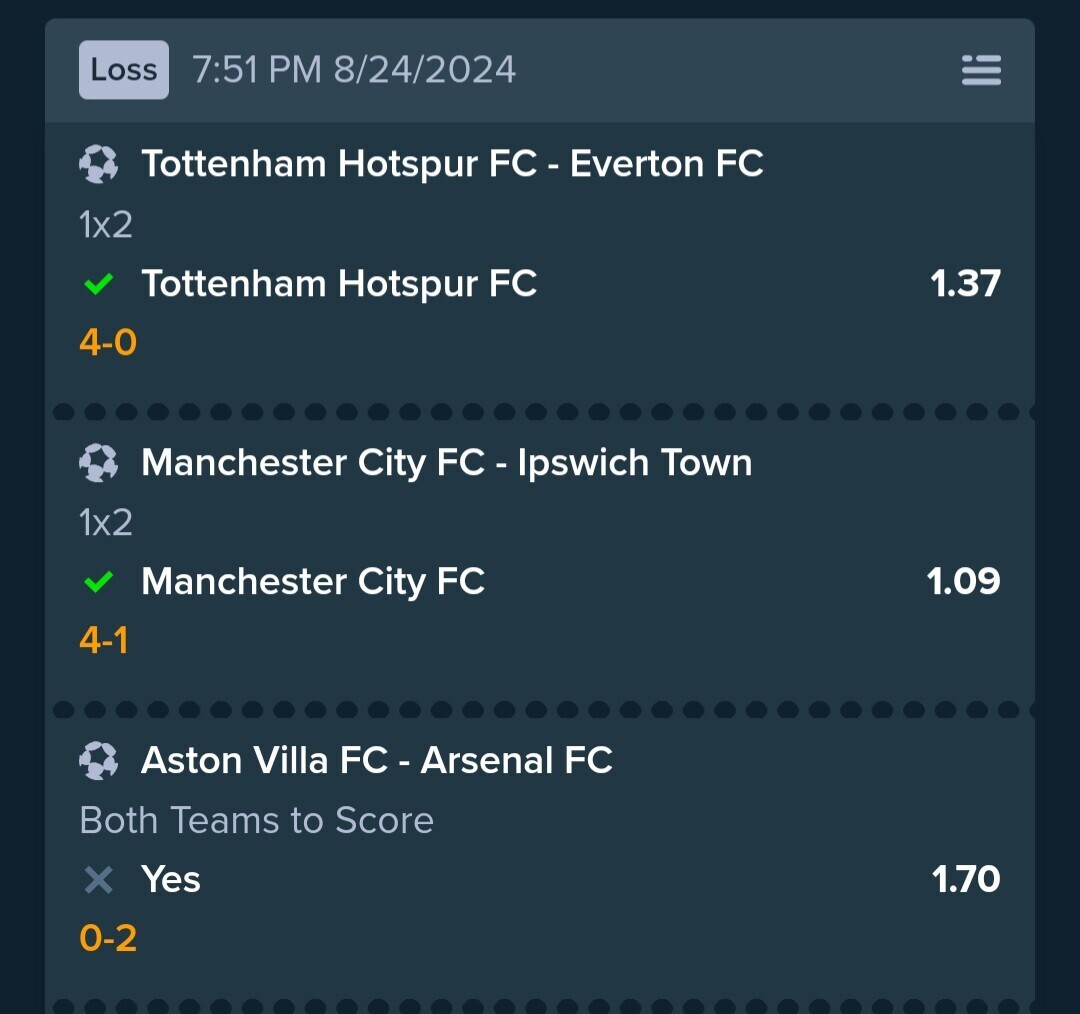Click soccer ball icon beside Manchester City match
Screen dimensions: 1080x1014
pos(98,462)
